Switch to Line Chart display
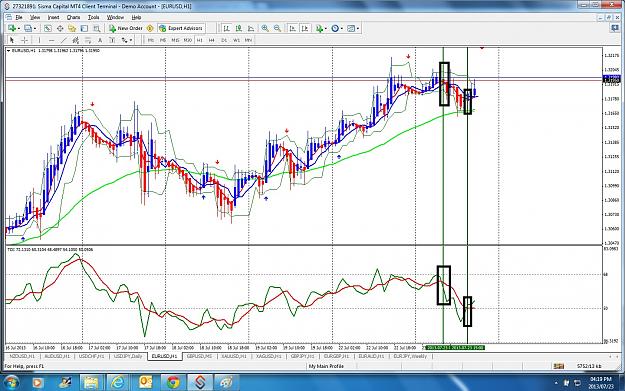 coord(251,28)
